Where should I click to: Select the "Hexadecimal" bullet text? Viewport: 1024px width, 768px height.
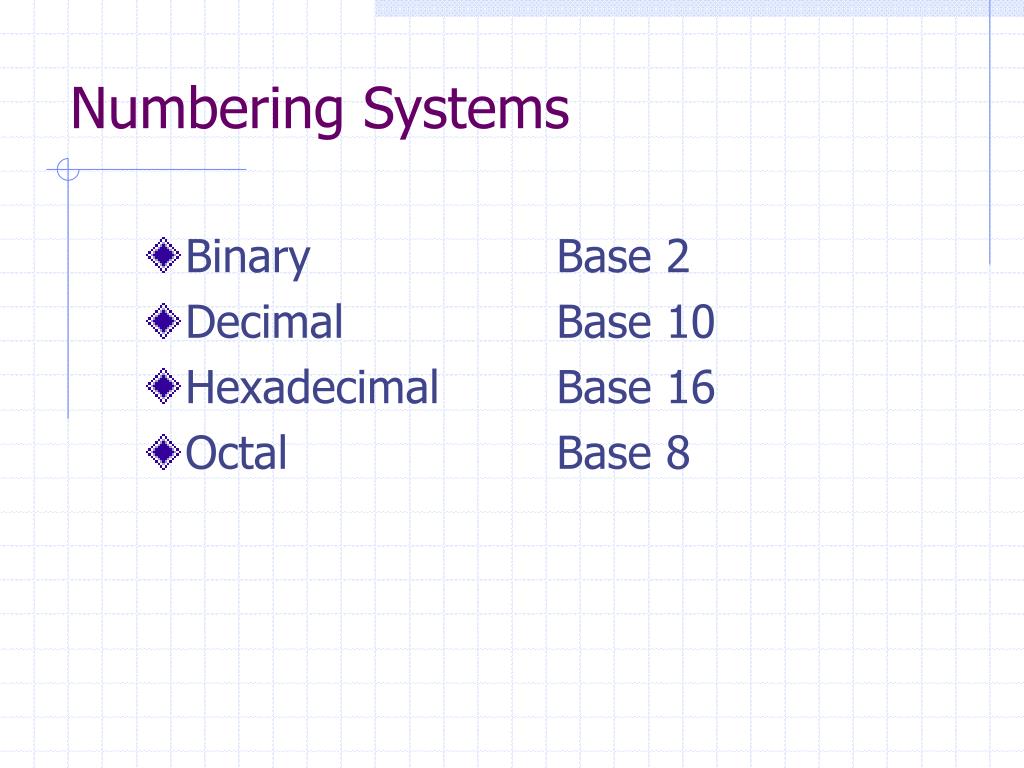coord(312,387)
